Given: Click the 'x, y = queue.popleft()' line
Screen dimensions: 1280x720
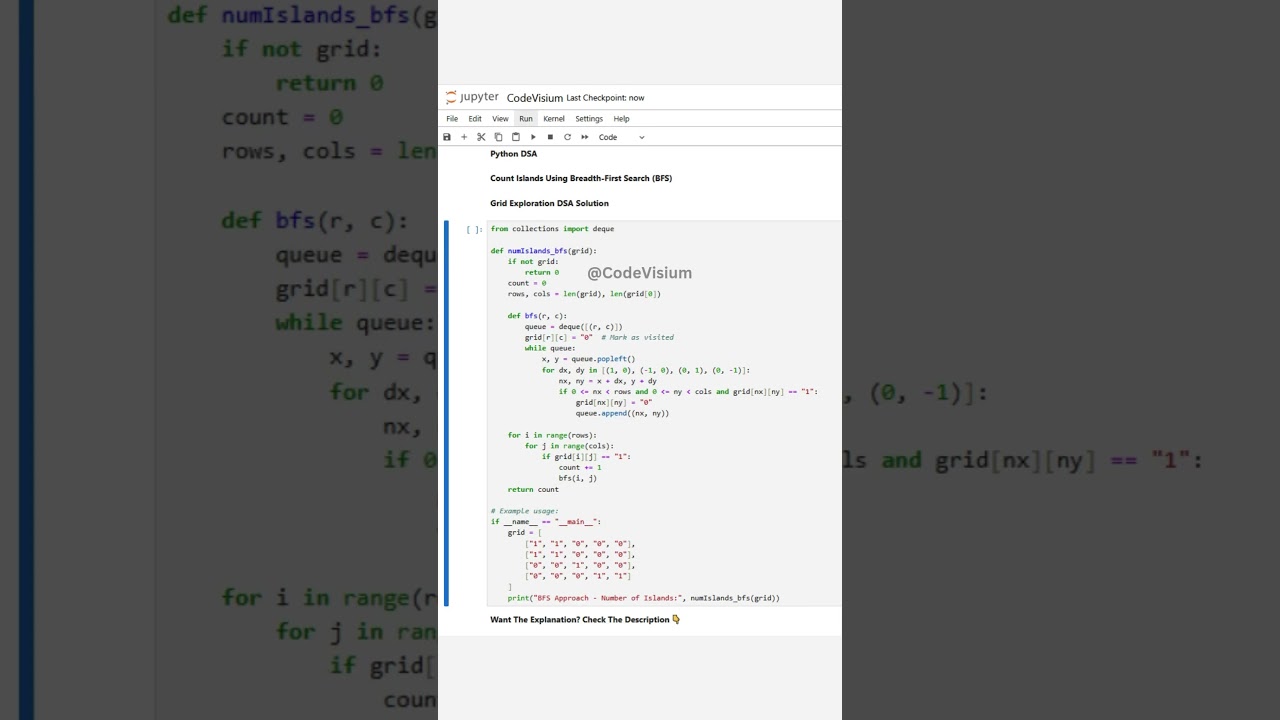Looking at the screenshot, I should pyautogui.click(x=588, y=359).
